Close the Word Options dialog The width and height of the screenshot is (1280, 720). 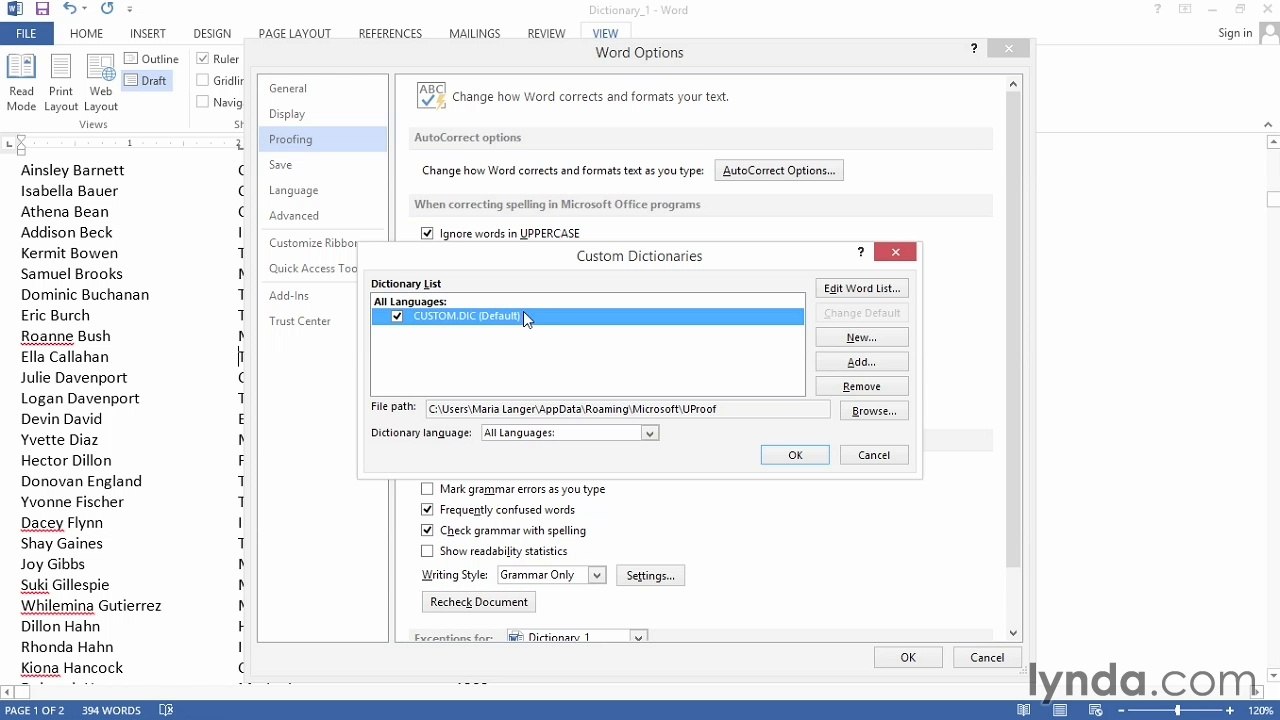coord(1008,49)
